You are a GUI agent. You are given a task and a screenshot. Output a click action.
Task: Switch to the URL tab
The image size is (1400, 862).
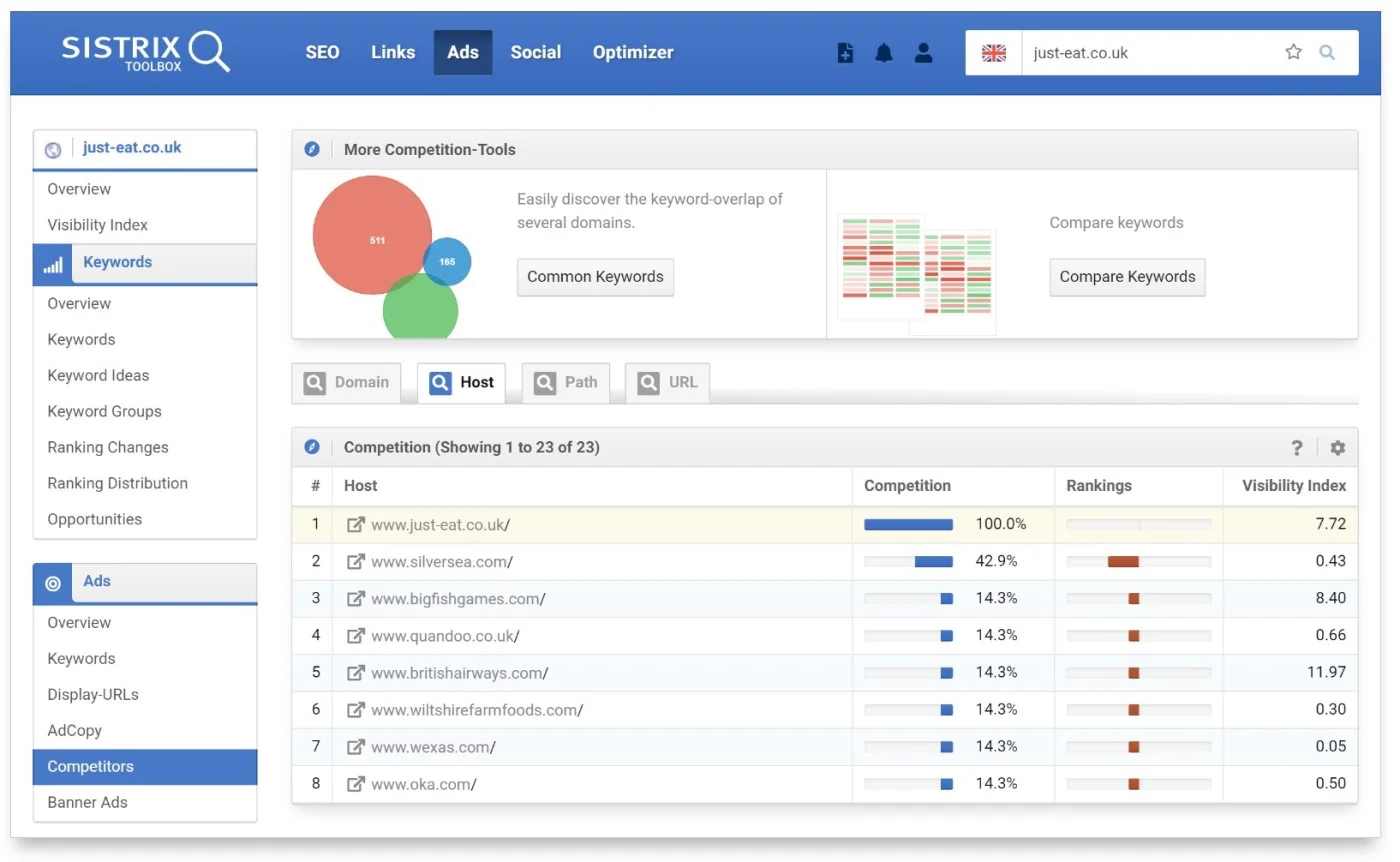tap(668, 383)
